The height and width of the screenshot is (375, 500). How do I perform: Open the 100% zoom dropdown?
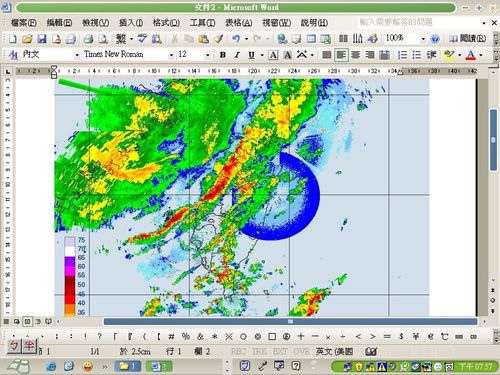click(x=423, y=39)
